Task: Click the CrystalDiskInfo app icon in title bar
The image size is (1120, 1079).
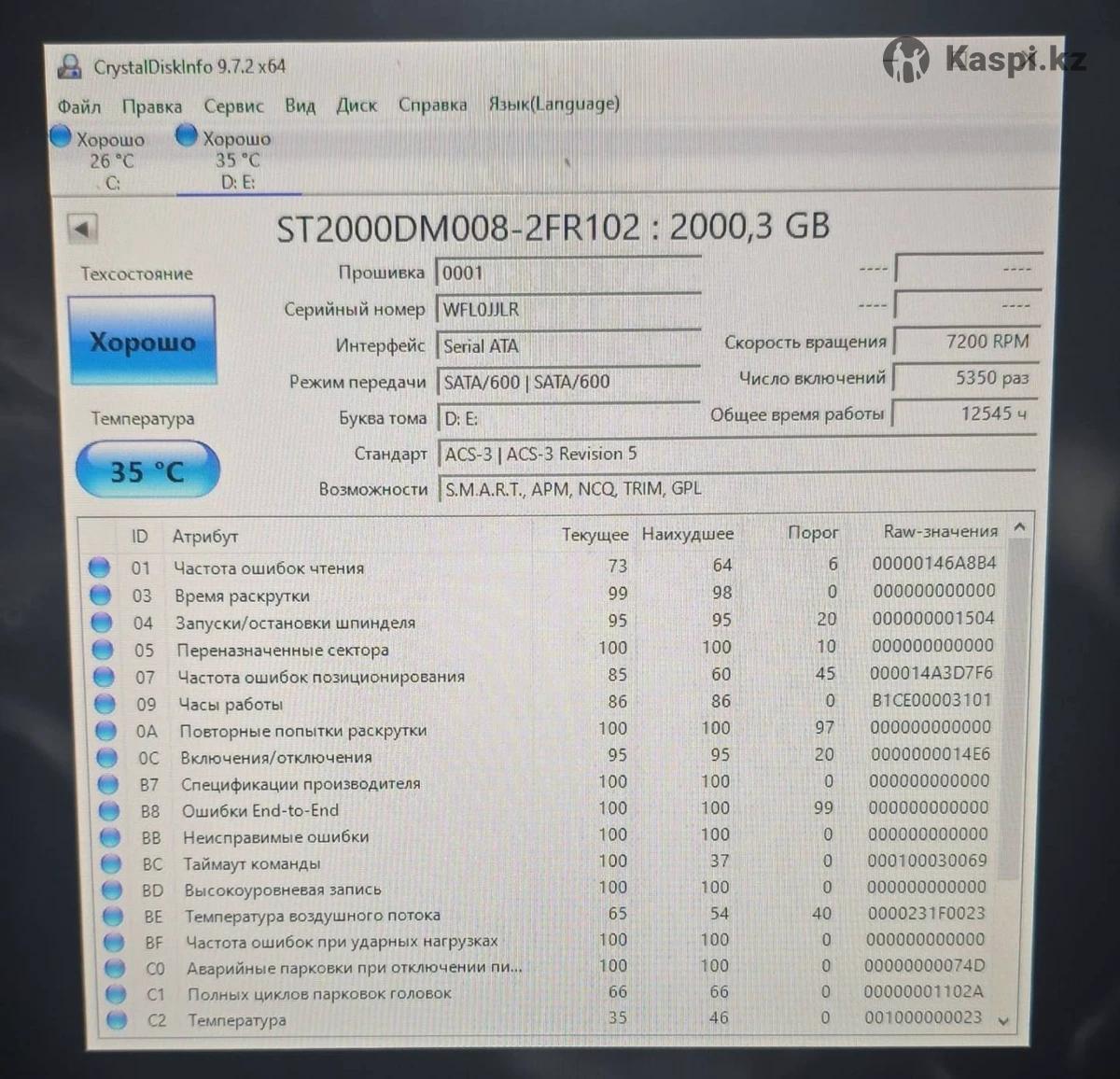Action: (x=69, y=66)
